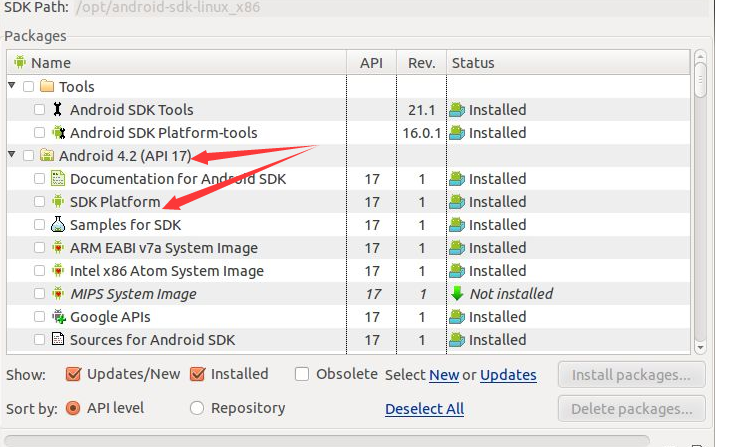Click the green Not installed download arrow
This screenshot has width=752, height=447.
pyautogui.click(x=457, y=294)
